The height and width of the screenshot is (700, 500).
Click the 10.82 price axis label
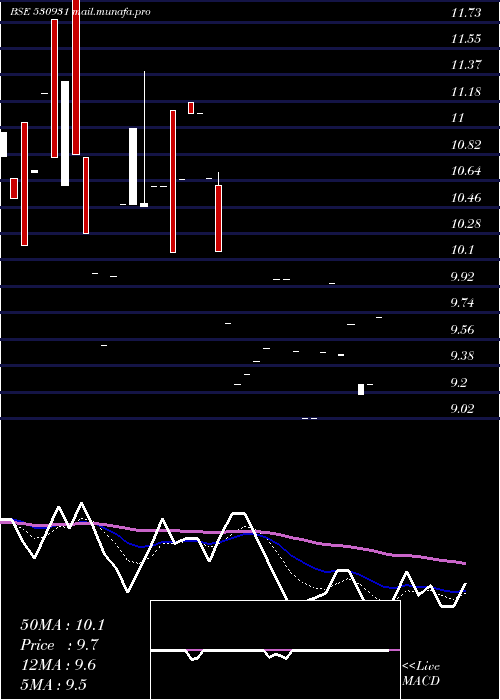466,145
